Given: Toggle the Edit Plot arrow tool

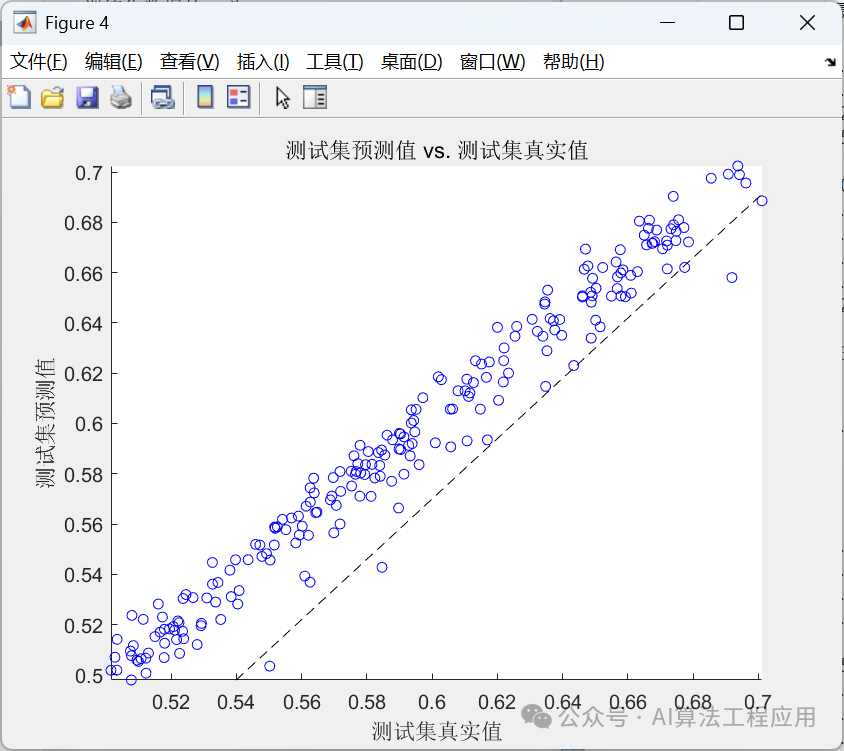Looking at the screenshot, I should [x=283, y=98].
